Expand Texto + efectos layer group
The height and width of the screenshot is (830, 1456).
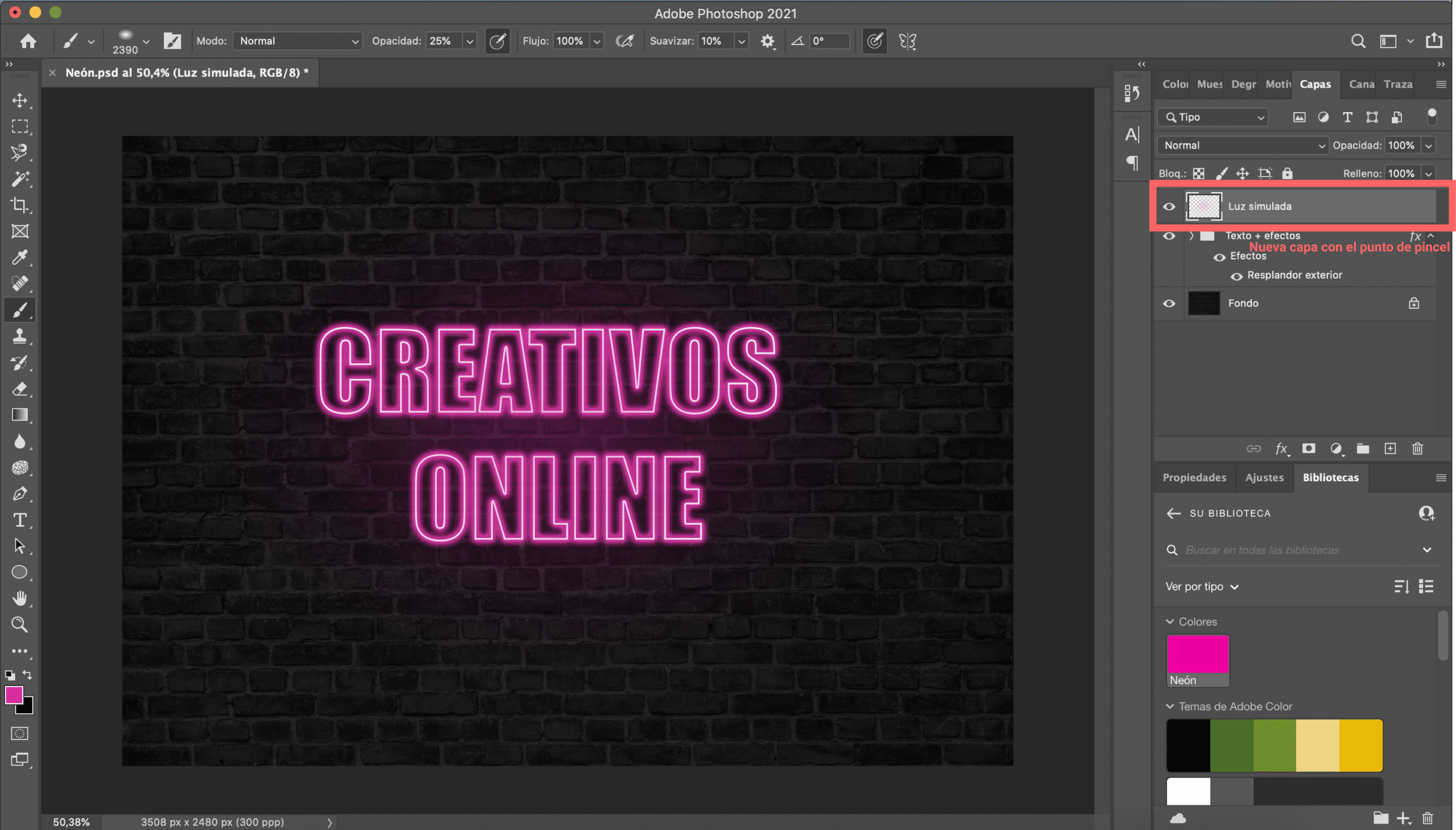pos(1192,234)
